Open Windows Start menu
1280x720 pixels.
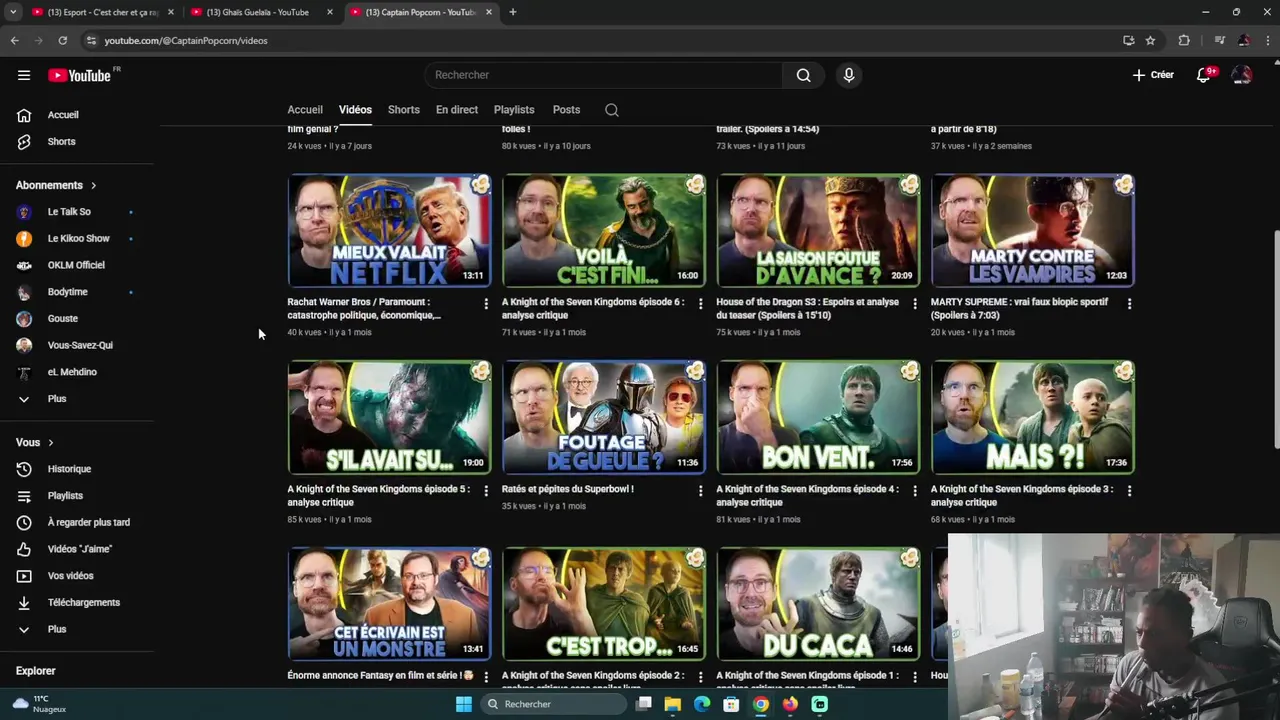[464, 704]
